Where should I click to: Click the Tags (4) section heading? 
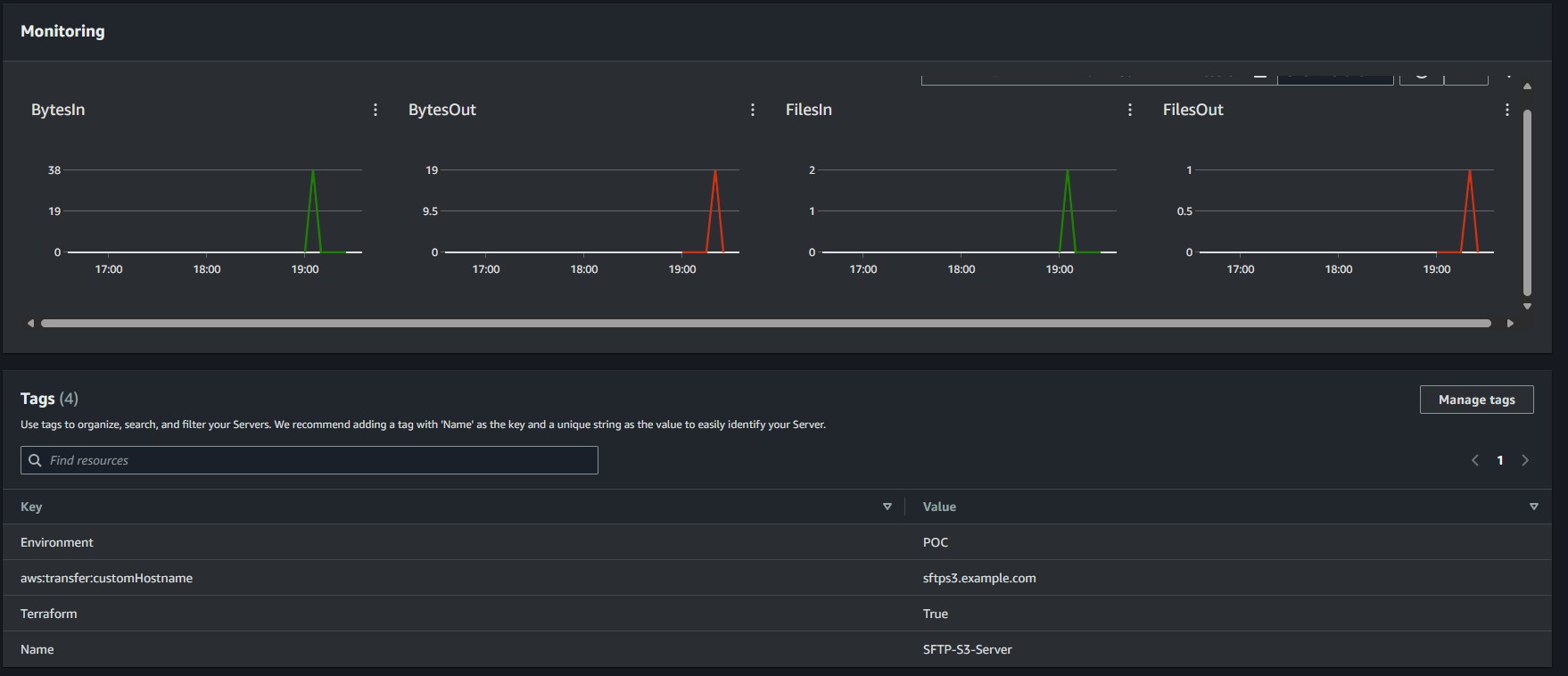(x=49, y=399)
